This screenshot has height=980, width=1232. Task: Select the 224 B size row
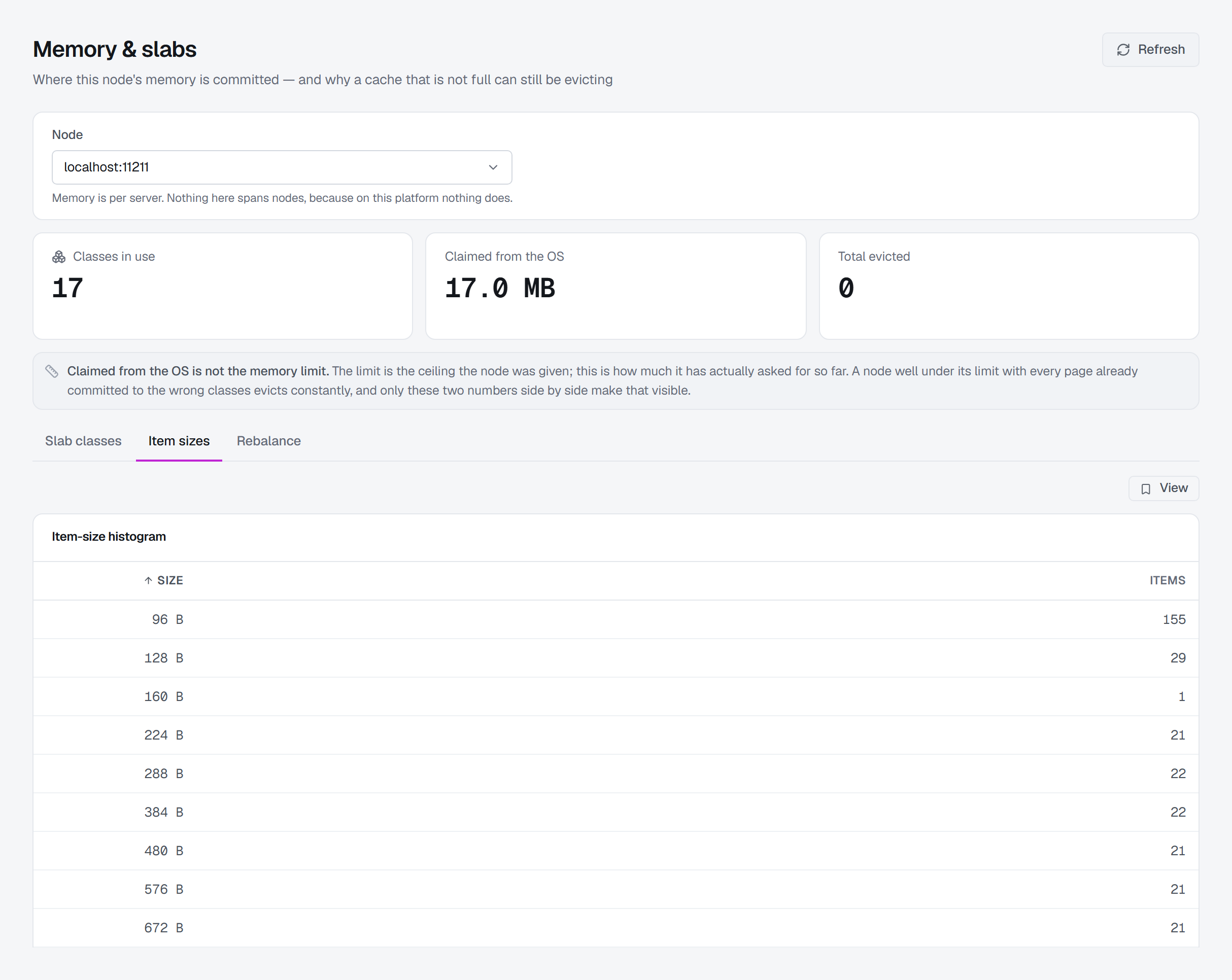615,735
